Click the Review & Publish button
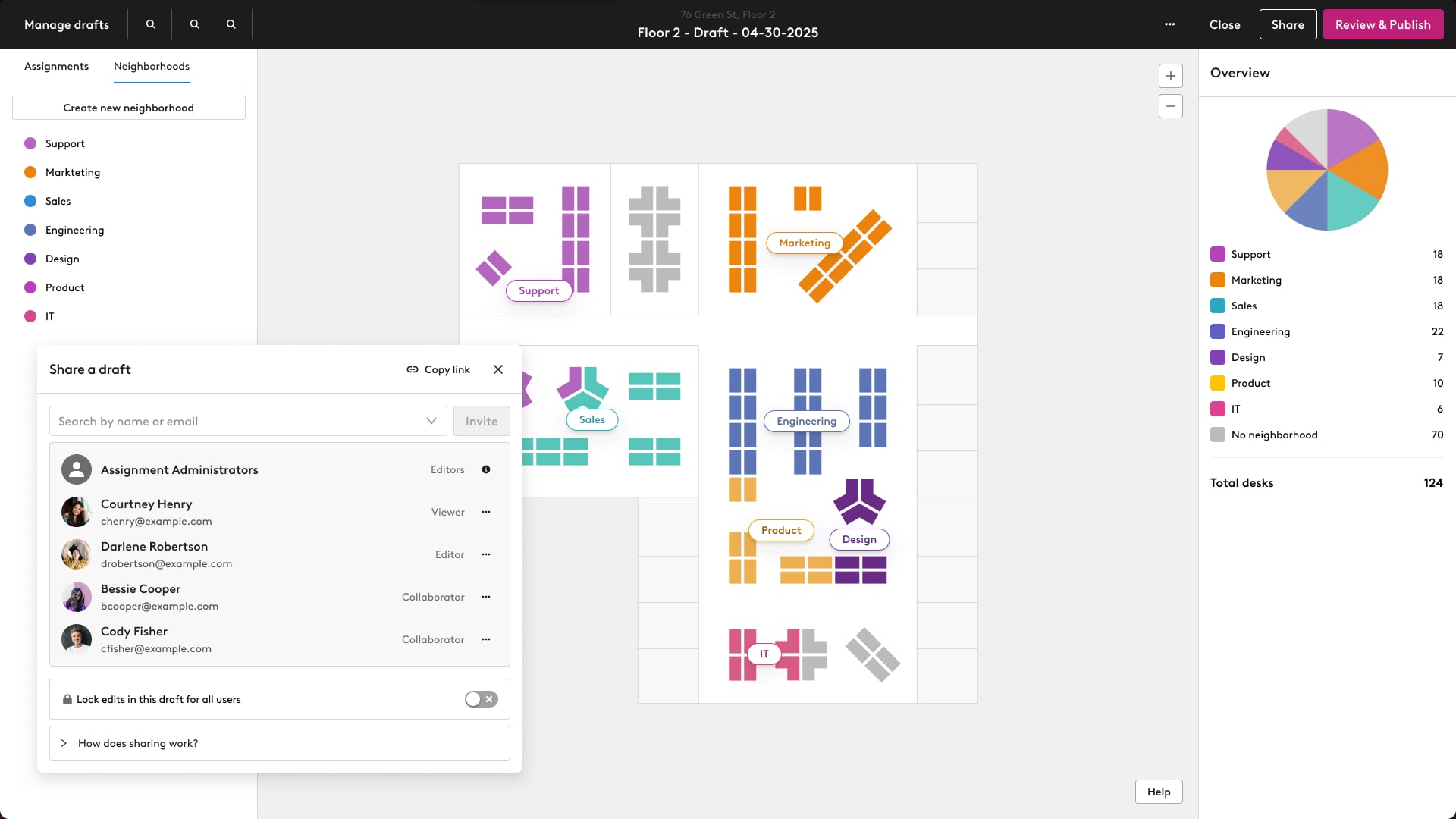The image size is (1456, 819). 1382,24
